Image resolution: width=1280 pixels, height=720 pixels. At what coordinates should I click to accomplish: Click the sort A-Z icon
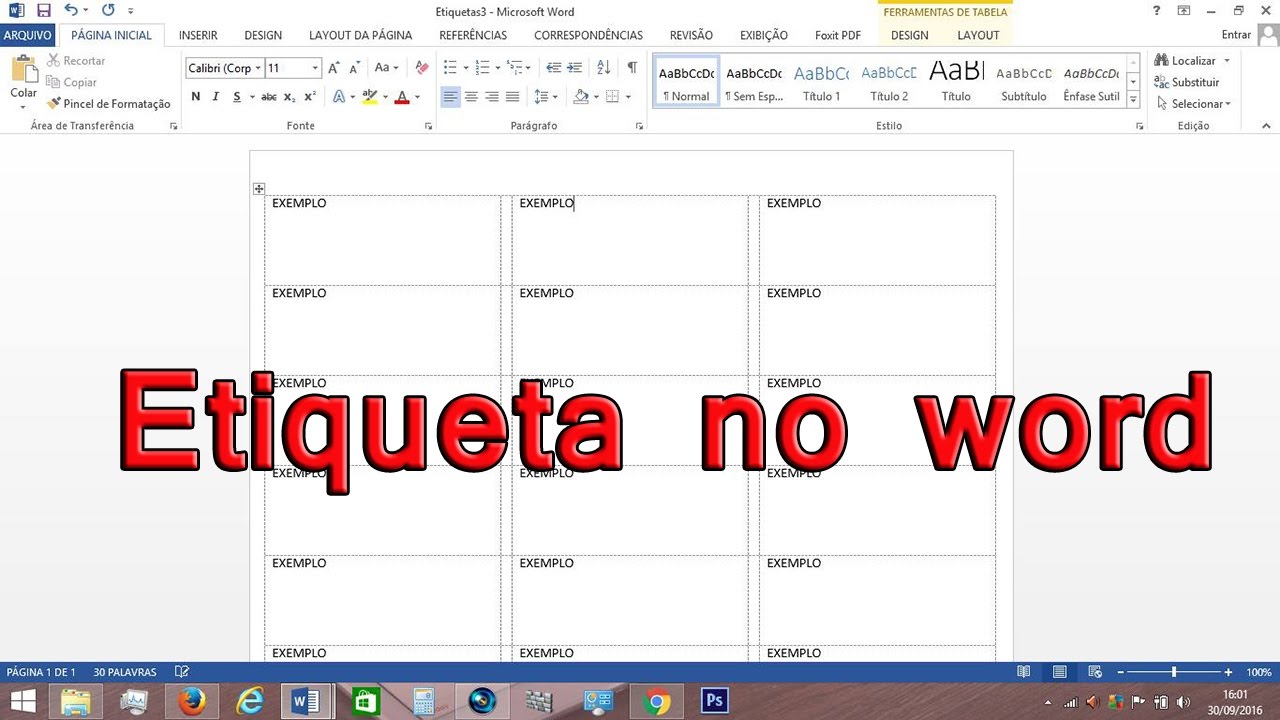point(603,68)
